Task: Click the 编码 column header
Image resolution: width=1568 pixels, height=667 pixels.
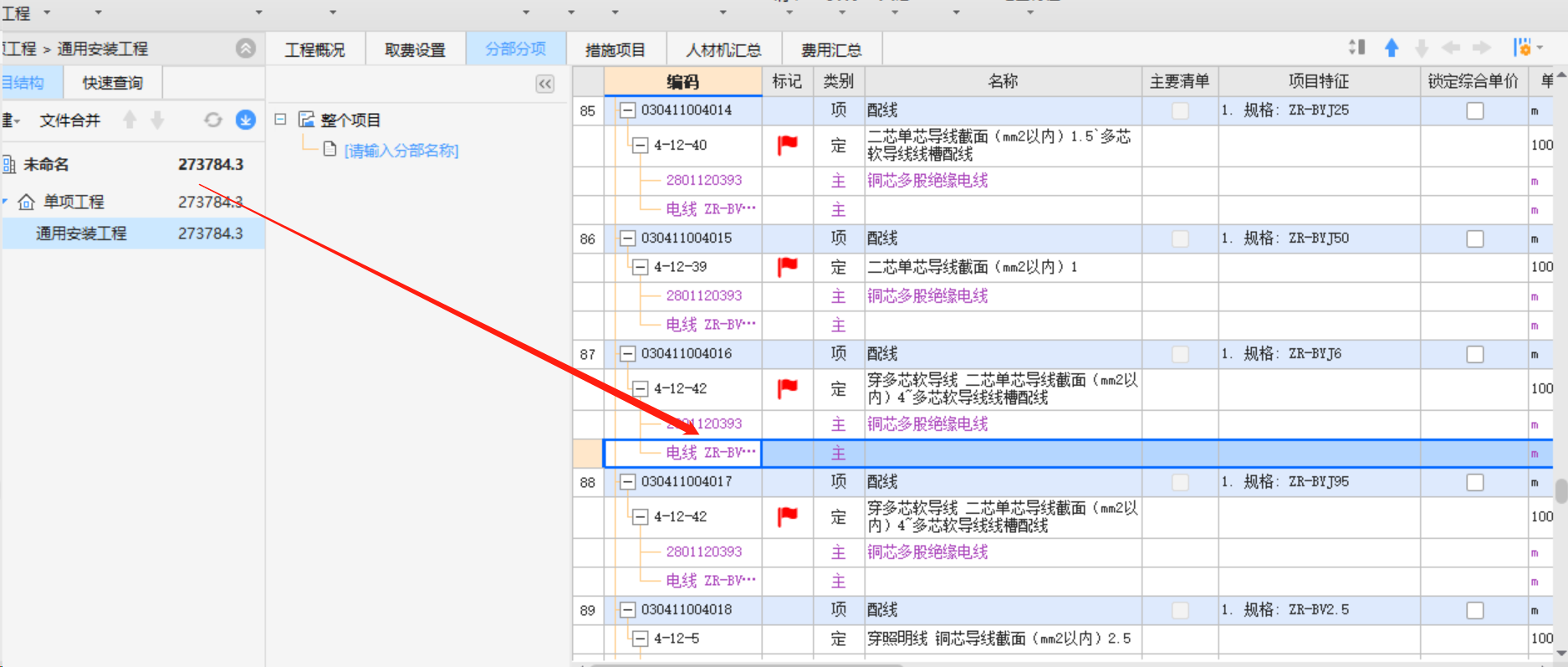Action: tap(682, 81)
